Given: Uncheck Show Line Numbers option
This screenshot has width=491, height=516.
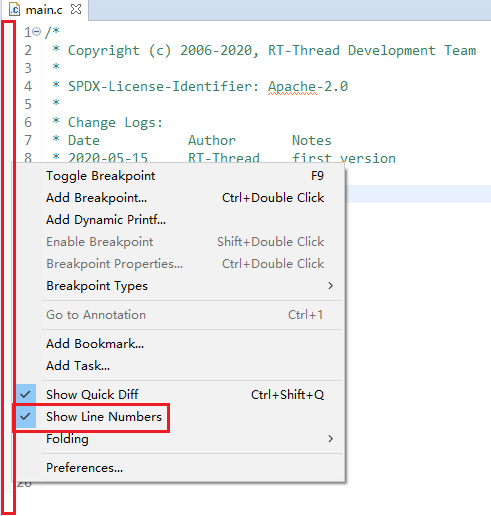Looking at the screenshot, I should 25,417.
